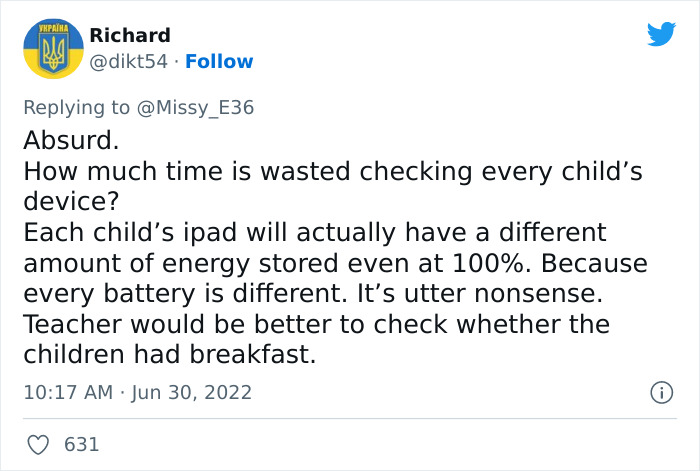Click the word 'device?' in tweet
Viewport: 700px width, 471px height.
[x=70, y=202]
